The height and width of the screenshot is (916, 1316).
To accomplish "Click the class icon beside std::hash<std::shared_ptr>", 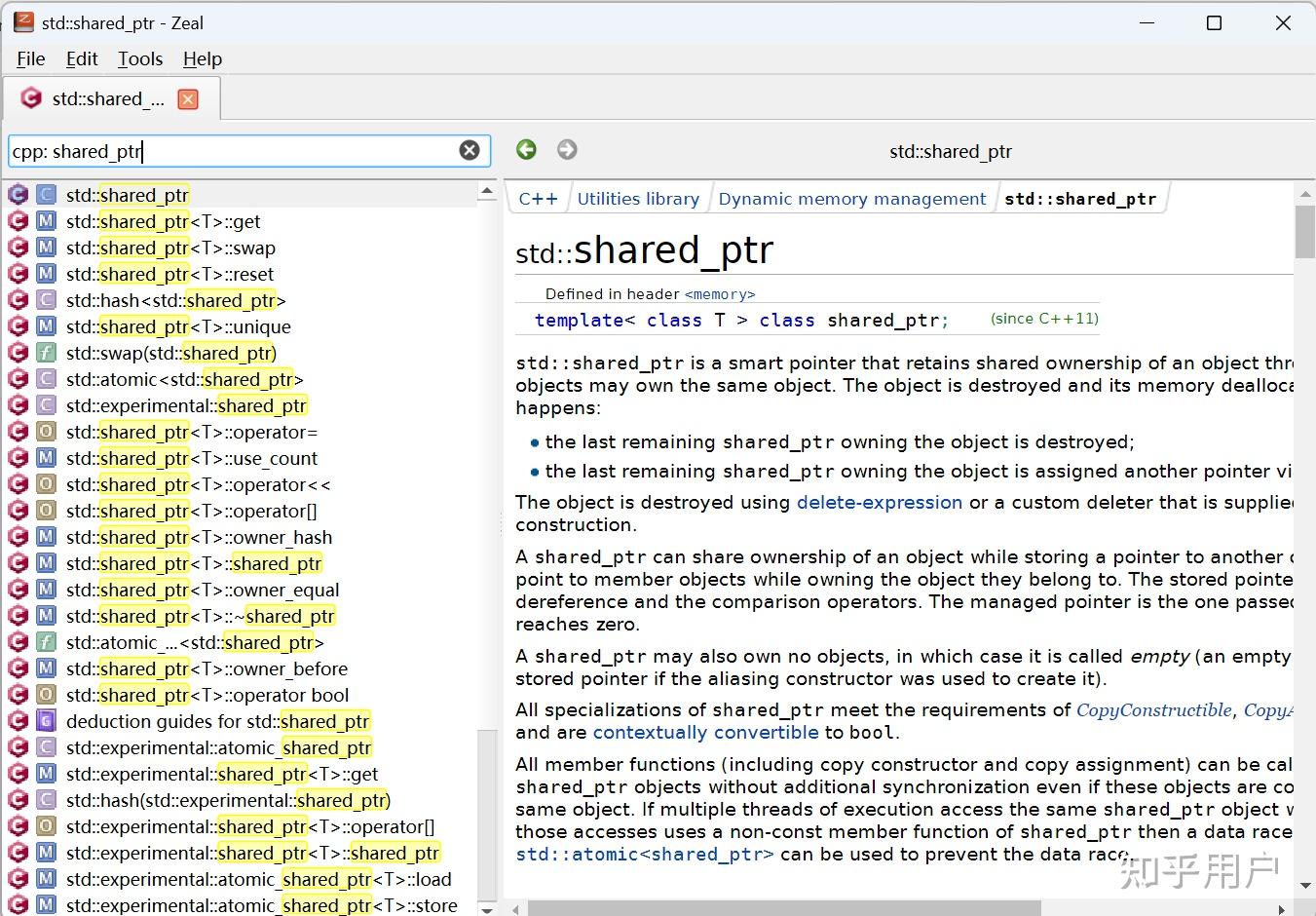I will [x=46, y=300].
